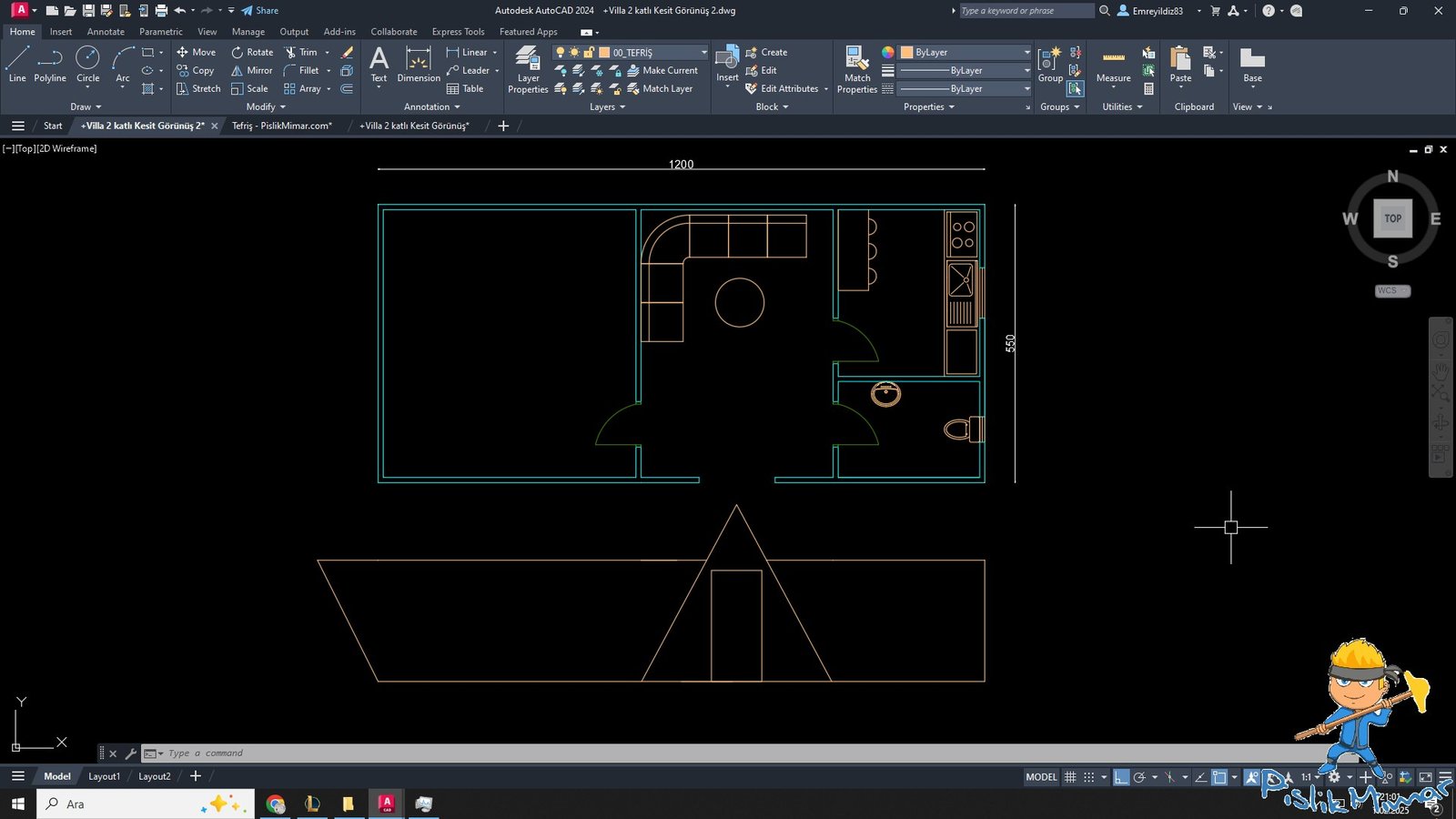Toggle Ortho mode in status bar
The image size is (1456, 819).
coord(1121,777)
